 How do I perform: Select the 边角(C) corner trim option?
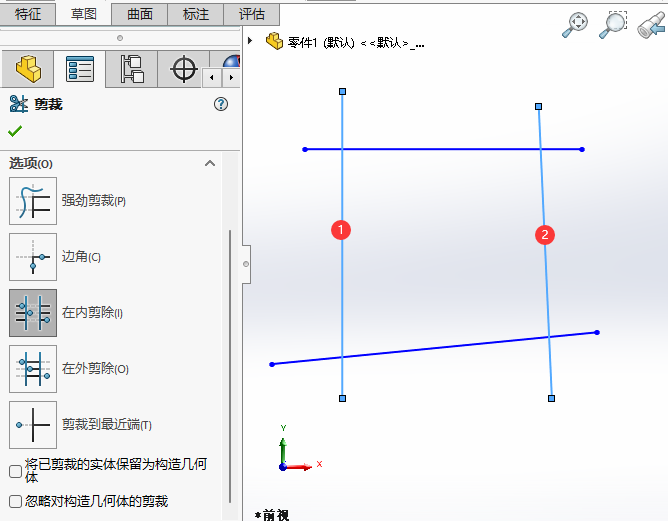click(x=33, y=257)
